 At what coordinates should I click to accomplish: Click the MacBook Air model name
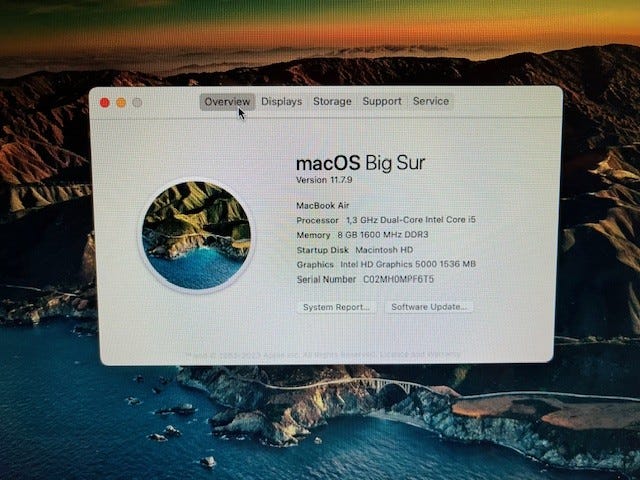323,206
